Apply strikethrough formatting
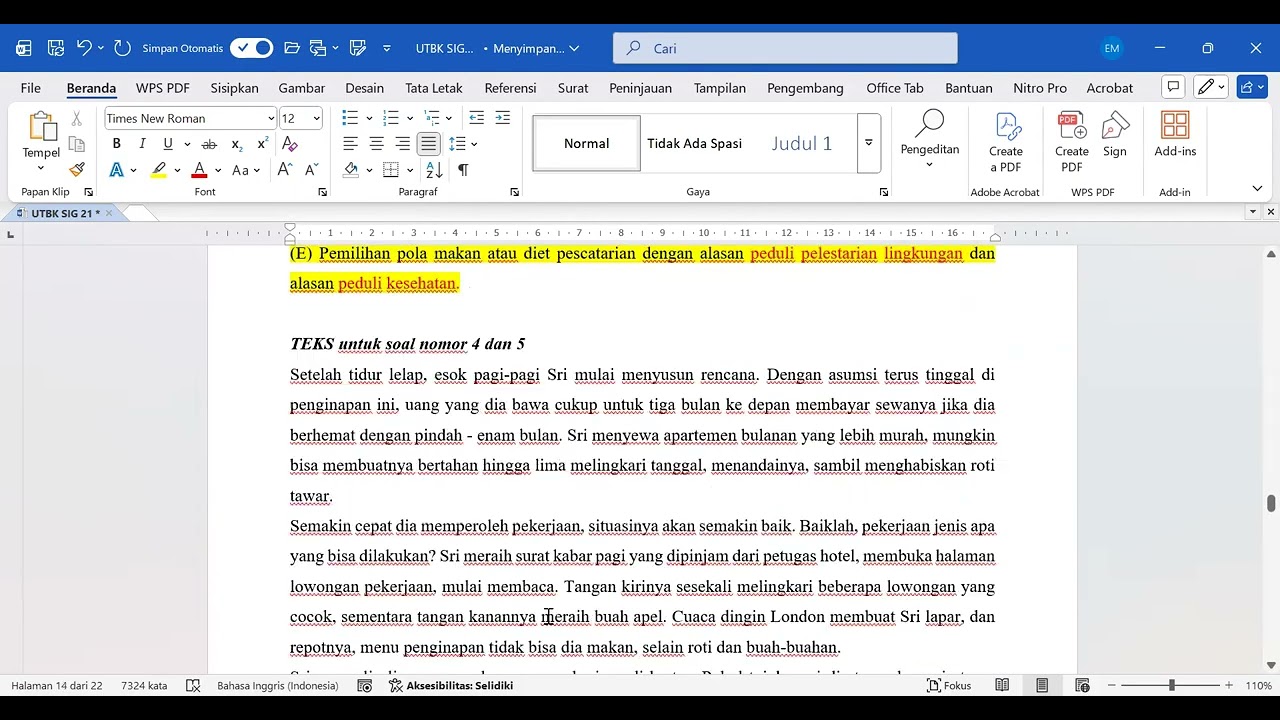This screenshot has height=720, width=1280. point(209,144)
